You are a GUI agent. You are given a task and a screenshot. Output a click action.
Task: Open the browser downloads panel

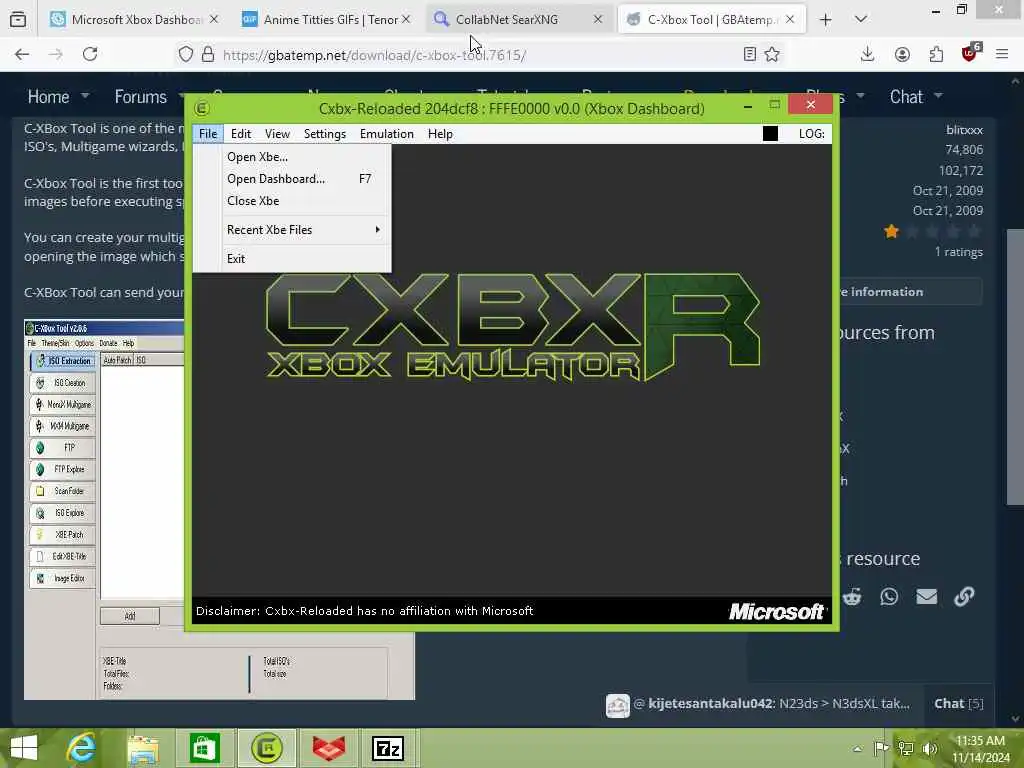(867, 54)
